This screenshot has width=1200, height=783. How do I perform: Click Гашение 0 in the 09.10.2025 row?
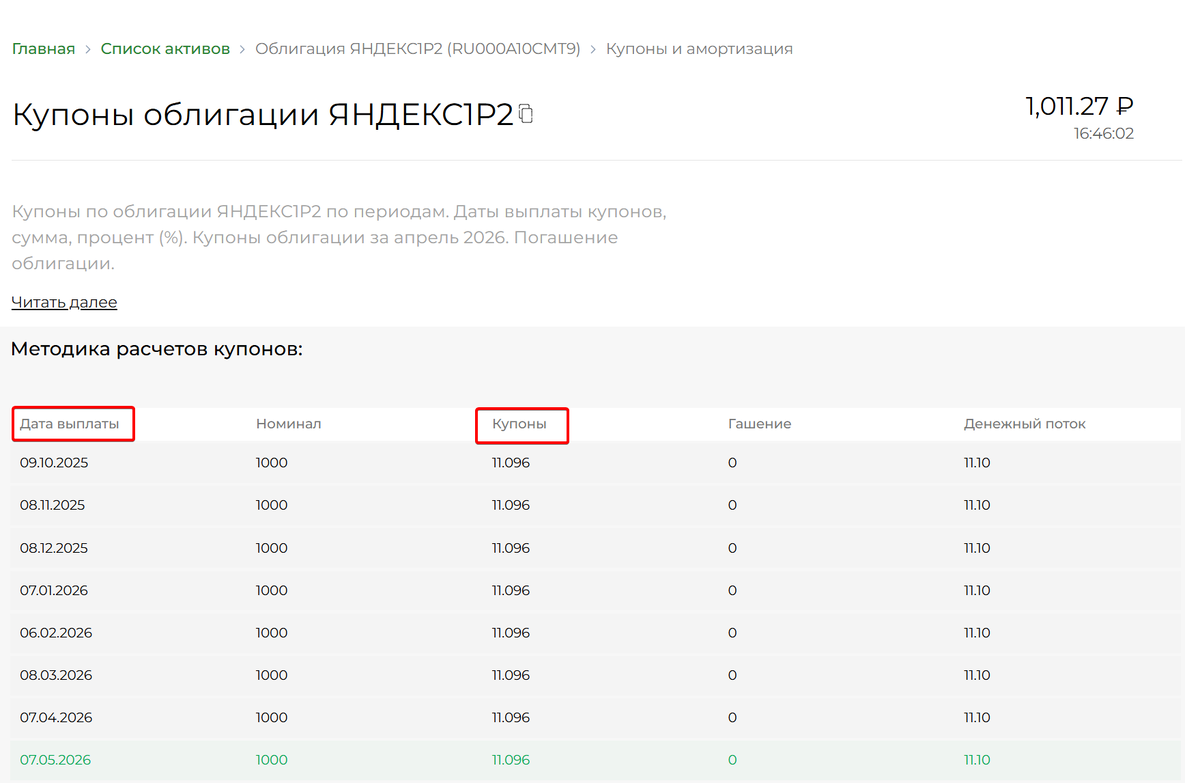tap(732, 463)
